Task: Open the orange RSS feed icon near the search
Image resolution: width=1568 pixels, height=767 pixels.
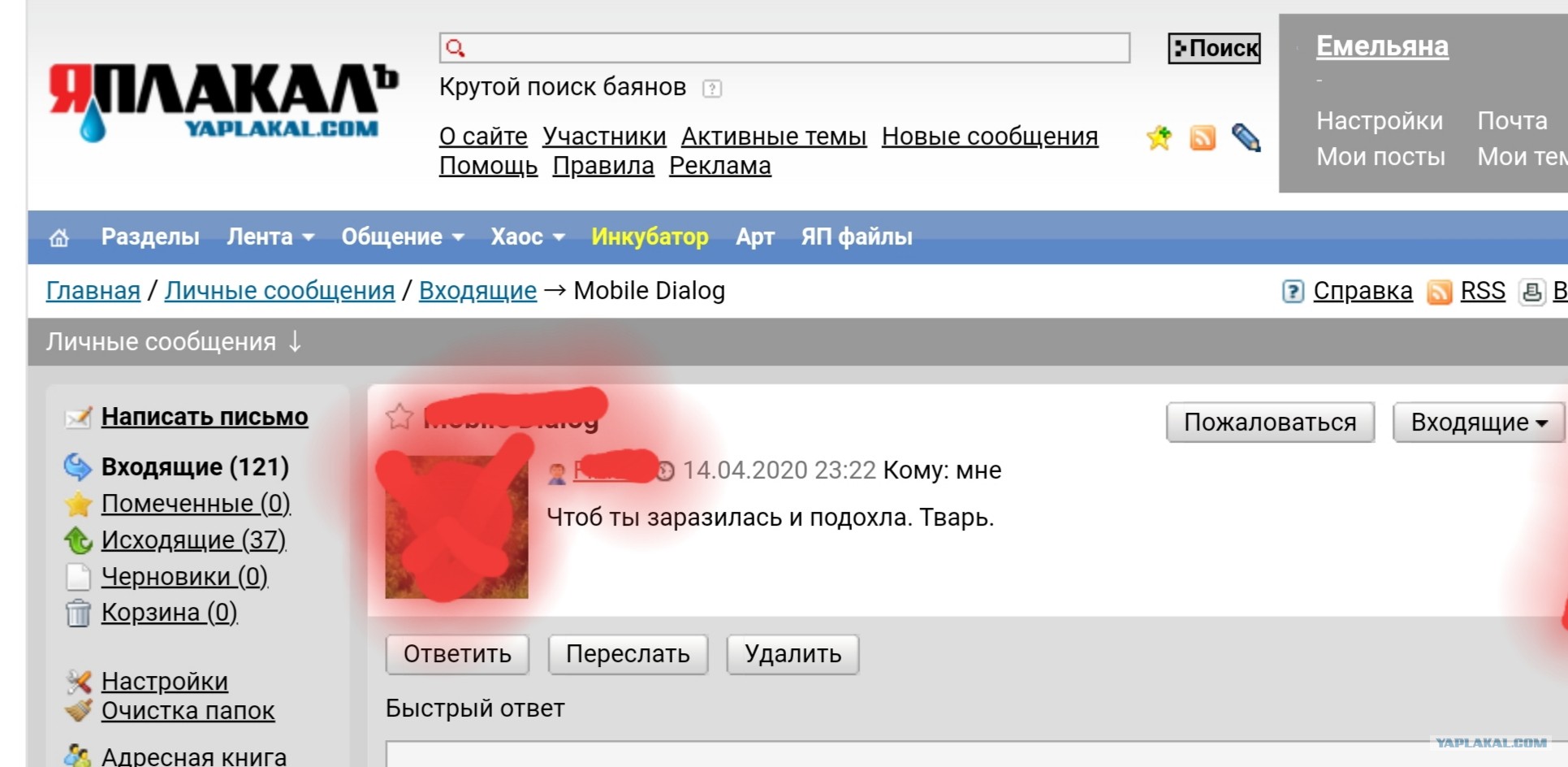Action: [1203, 138]
